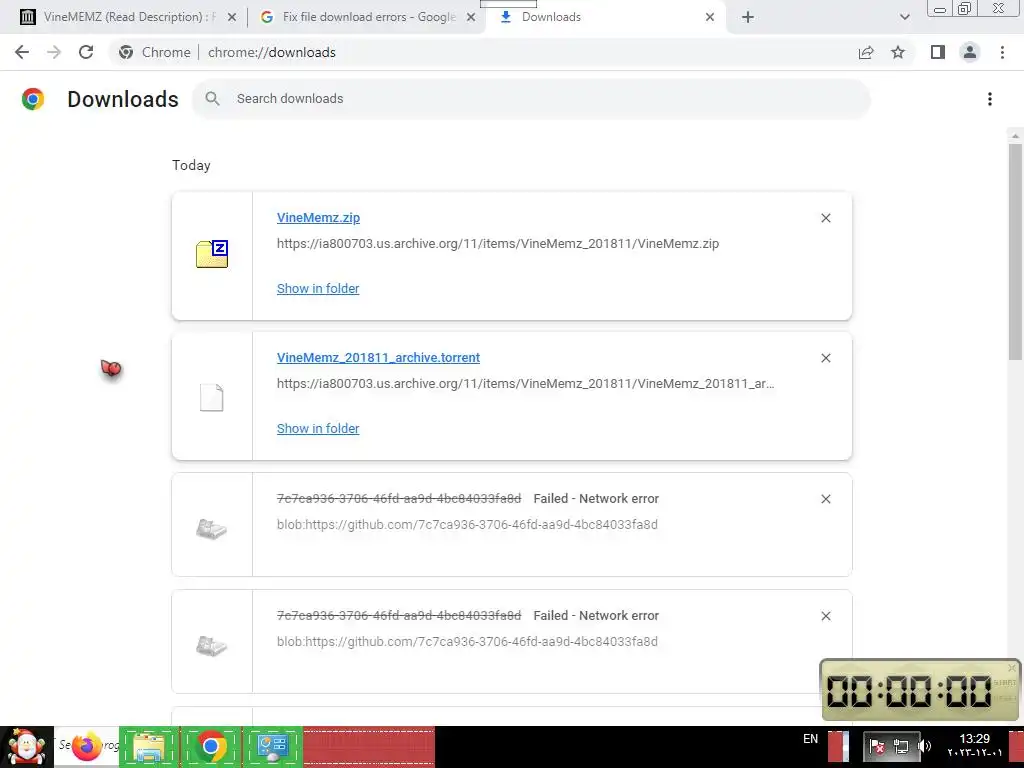
Task: Close the Fix file download errors tab
Action: (x=471, y=18)
